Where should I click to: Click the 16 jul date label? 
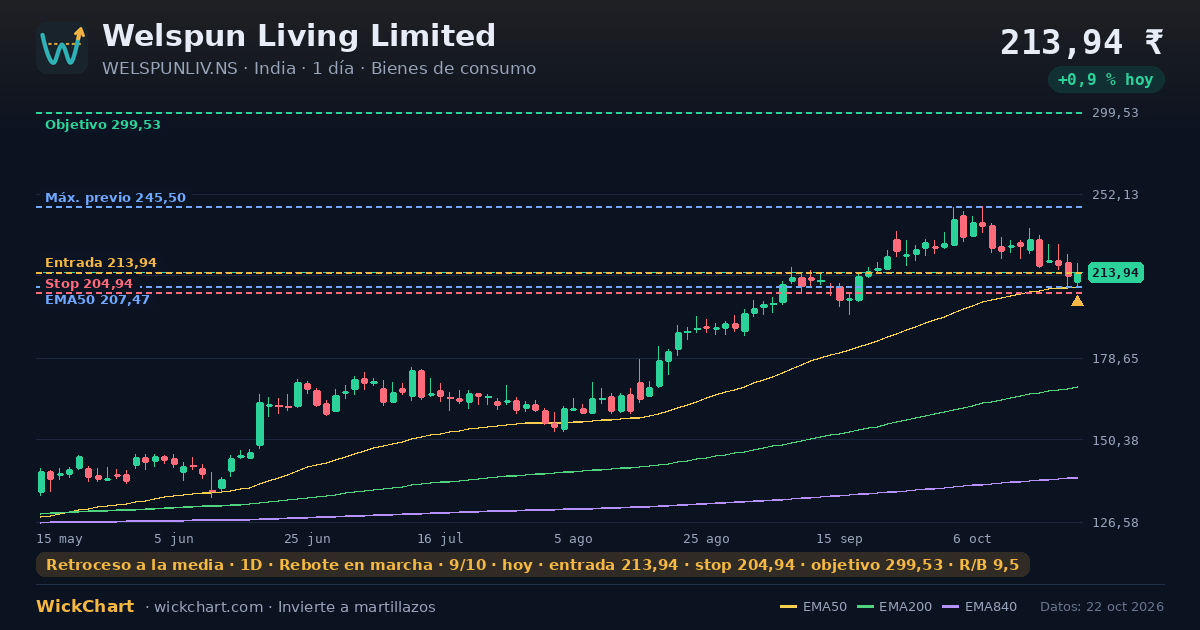click(440, 538)
